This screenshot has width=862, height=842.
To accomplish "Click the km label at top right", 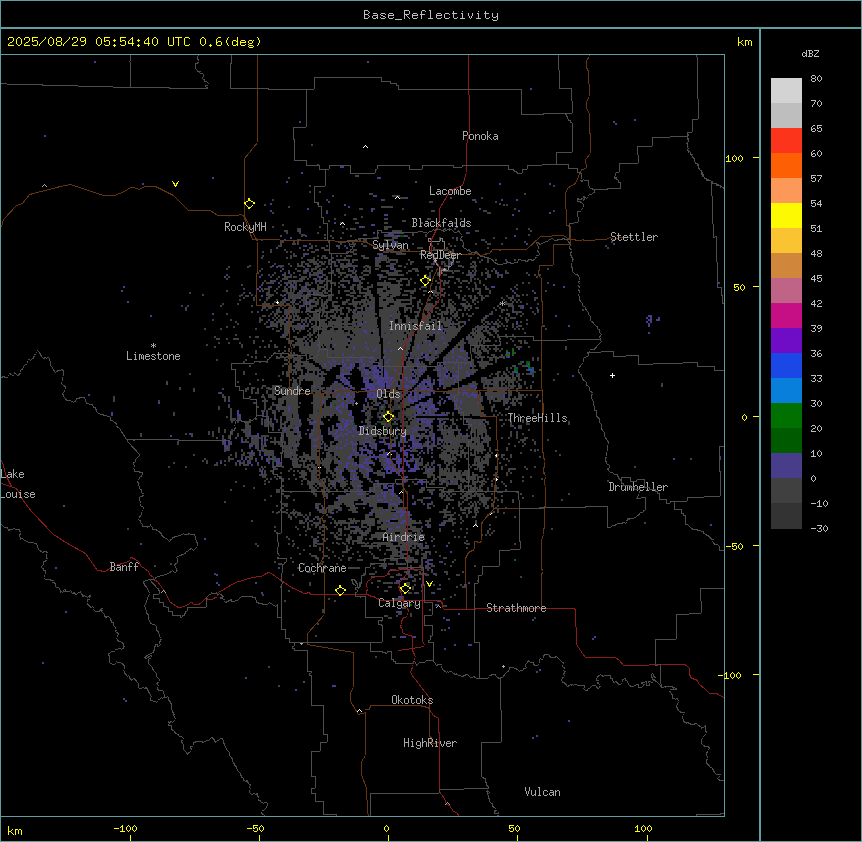I will (x=744, y=42).
